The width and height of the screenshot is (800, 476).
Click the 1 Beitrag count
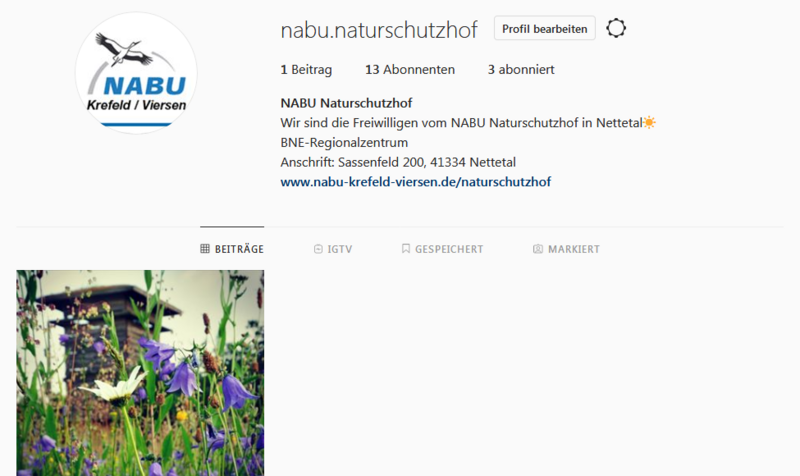(x=306, y=69)
